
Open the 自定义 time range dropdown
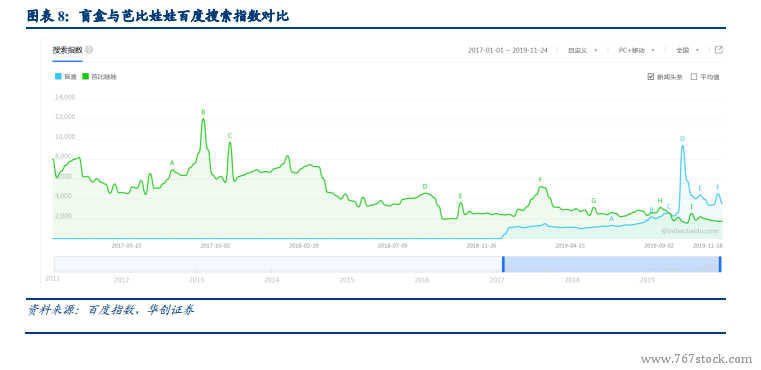click(582, 50)
